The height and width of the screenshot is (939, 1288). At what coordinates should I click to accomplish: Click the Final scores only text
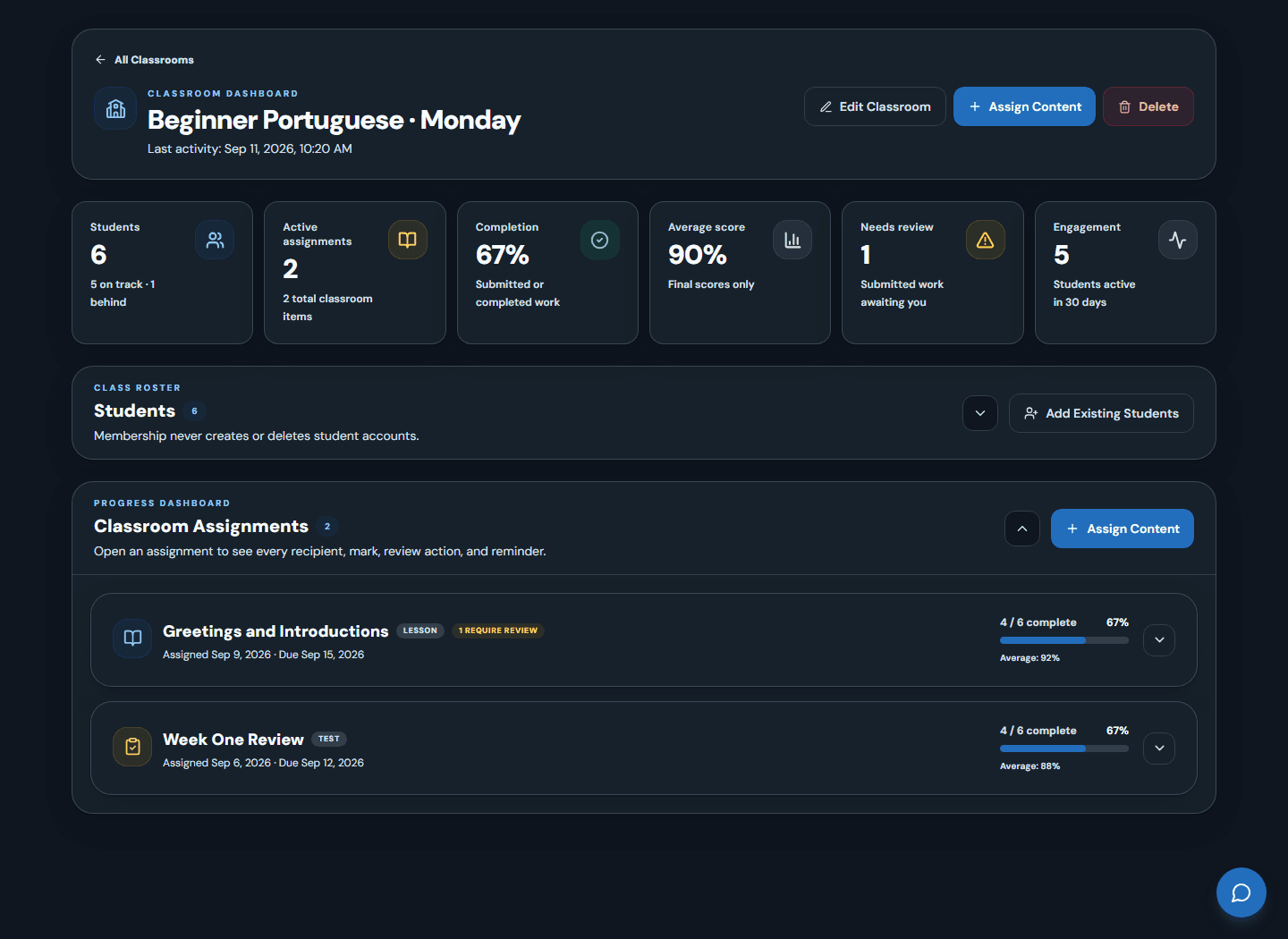pyautogui.click(x=711, y=284)
